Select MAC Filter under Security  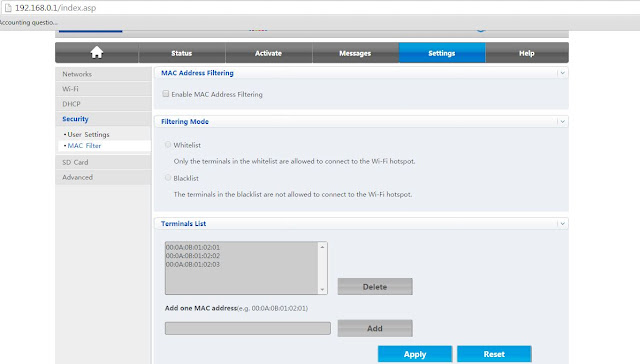pyautogui.click(x=104, y=146)
